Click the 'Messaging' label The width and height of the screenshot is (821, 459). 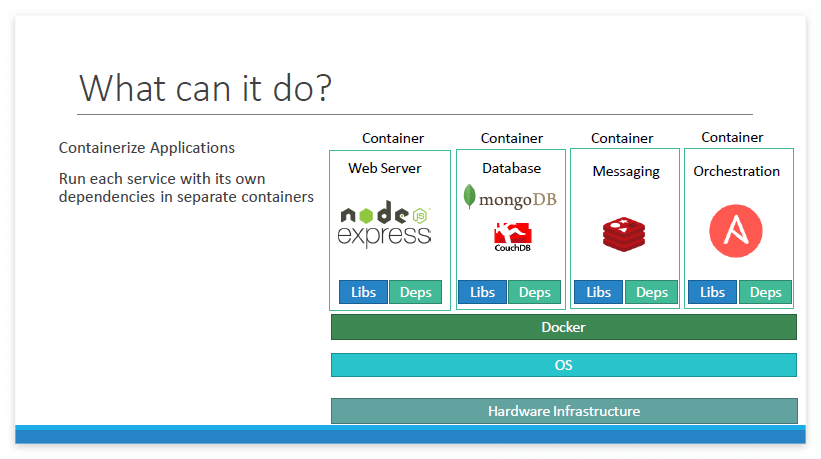[x=626, y=172]
